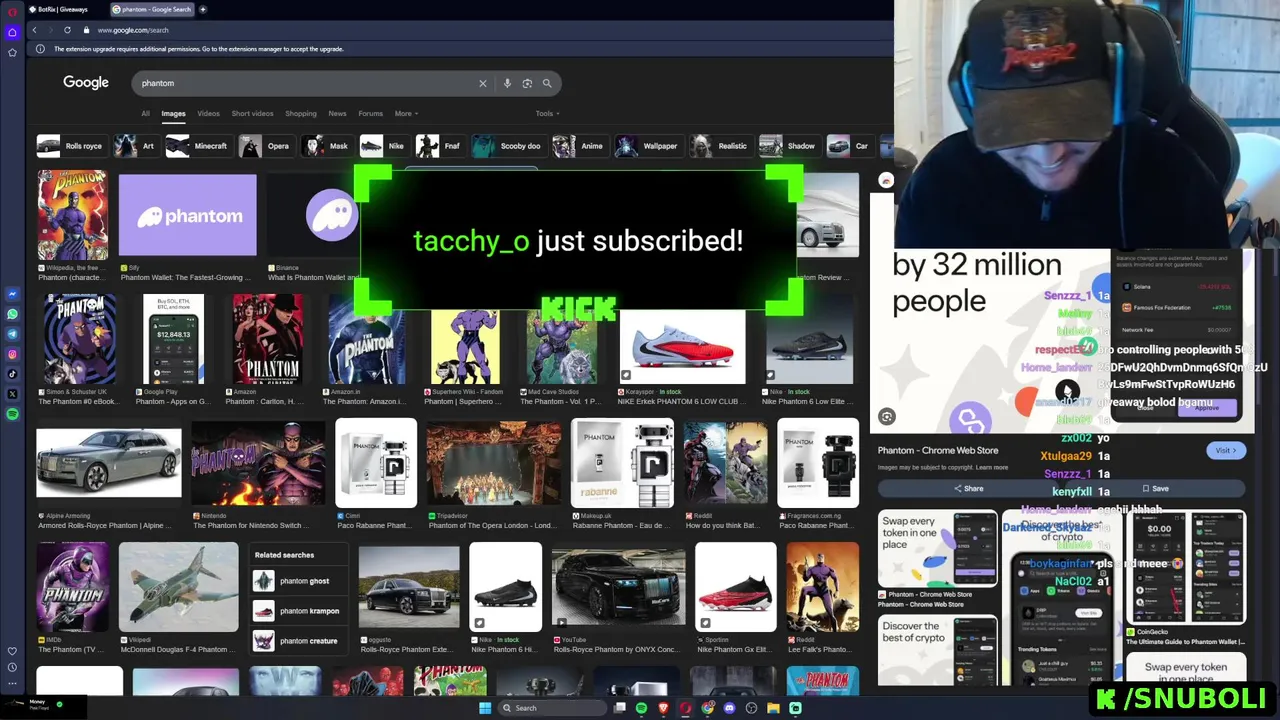
Task: Open related search phantom krampon
Action: (x=298, y=611)
